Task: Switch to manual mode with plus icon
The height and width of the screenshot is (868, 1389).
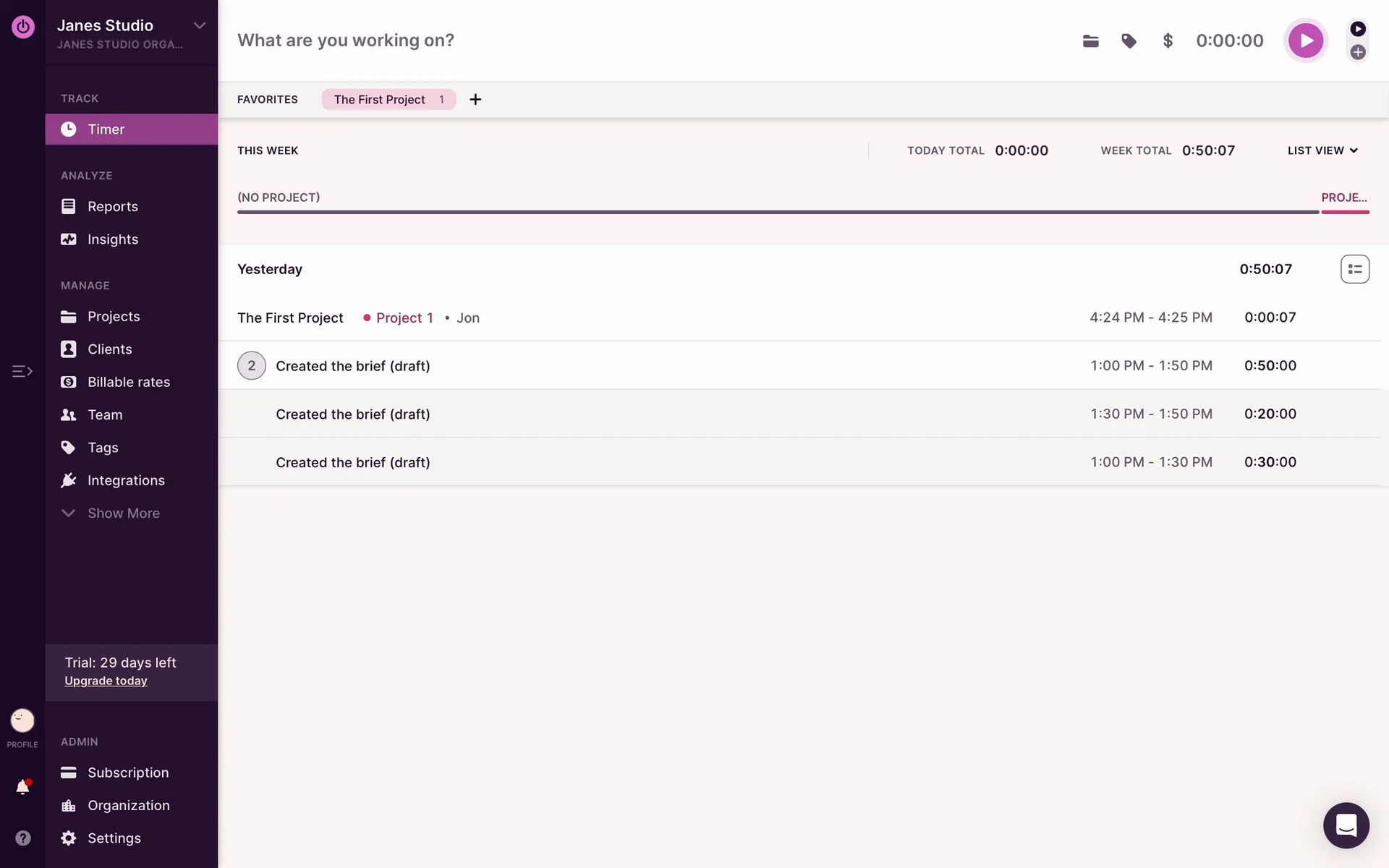Action: [x=1358, y=52]
